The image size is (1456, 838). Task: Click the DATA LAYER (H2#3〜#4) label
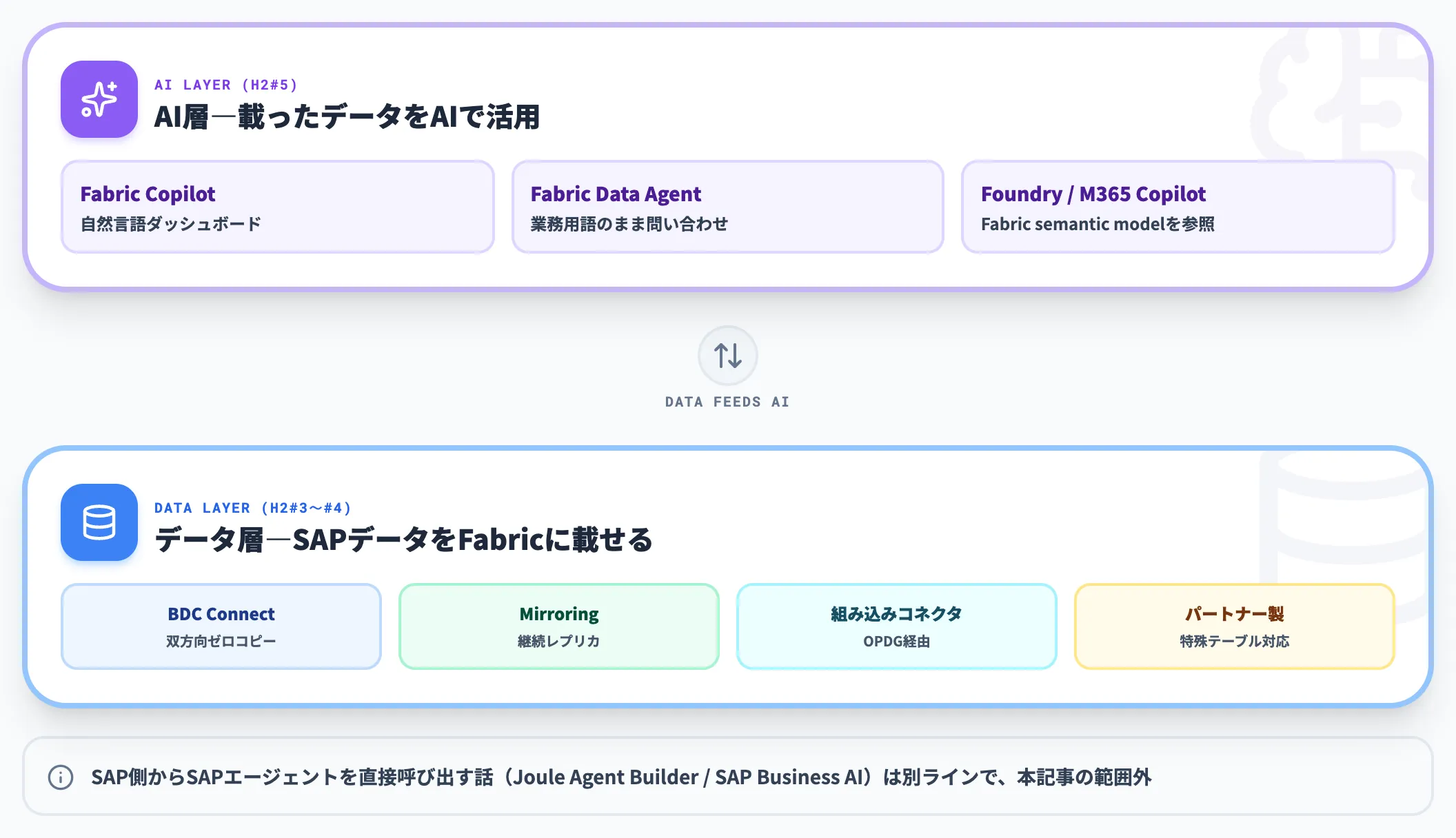point(253,508)
